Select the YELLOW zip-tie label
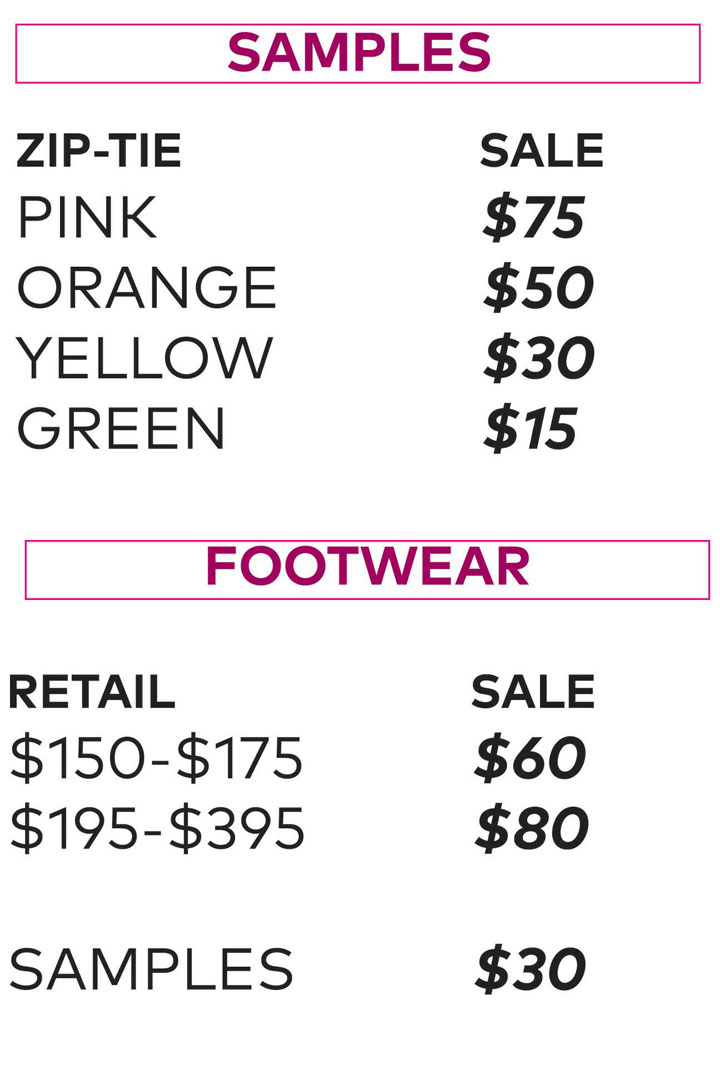This screenshot has width=720, height=1080. coord(144,358)
